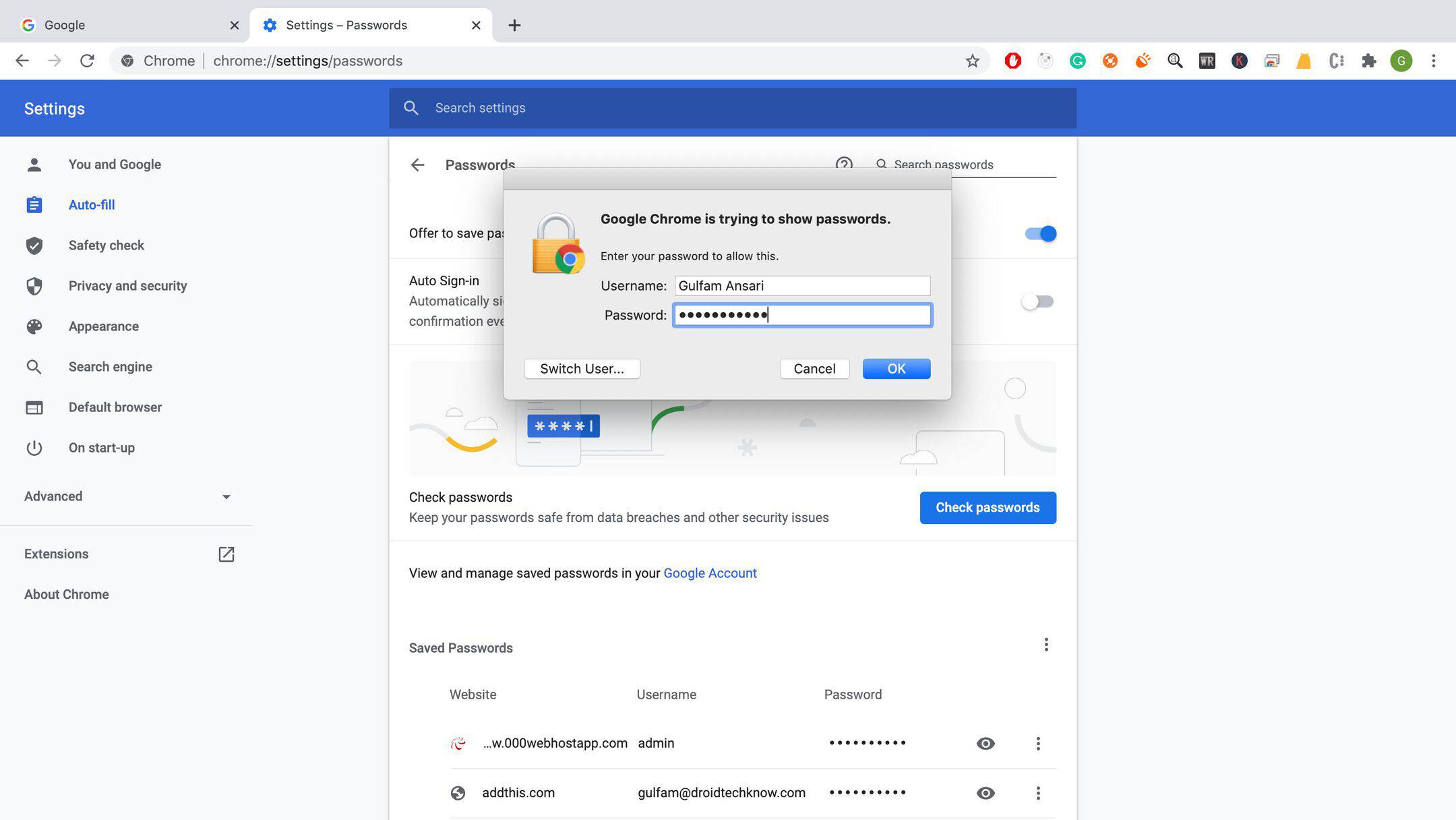Open the yellow triangle extension icon

[x=1304, y=61]
